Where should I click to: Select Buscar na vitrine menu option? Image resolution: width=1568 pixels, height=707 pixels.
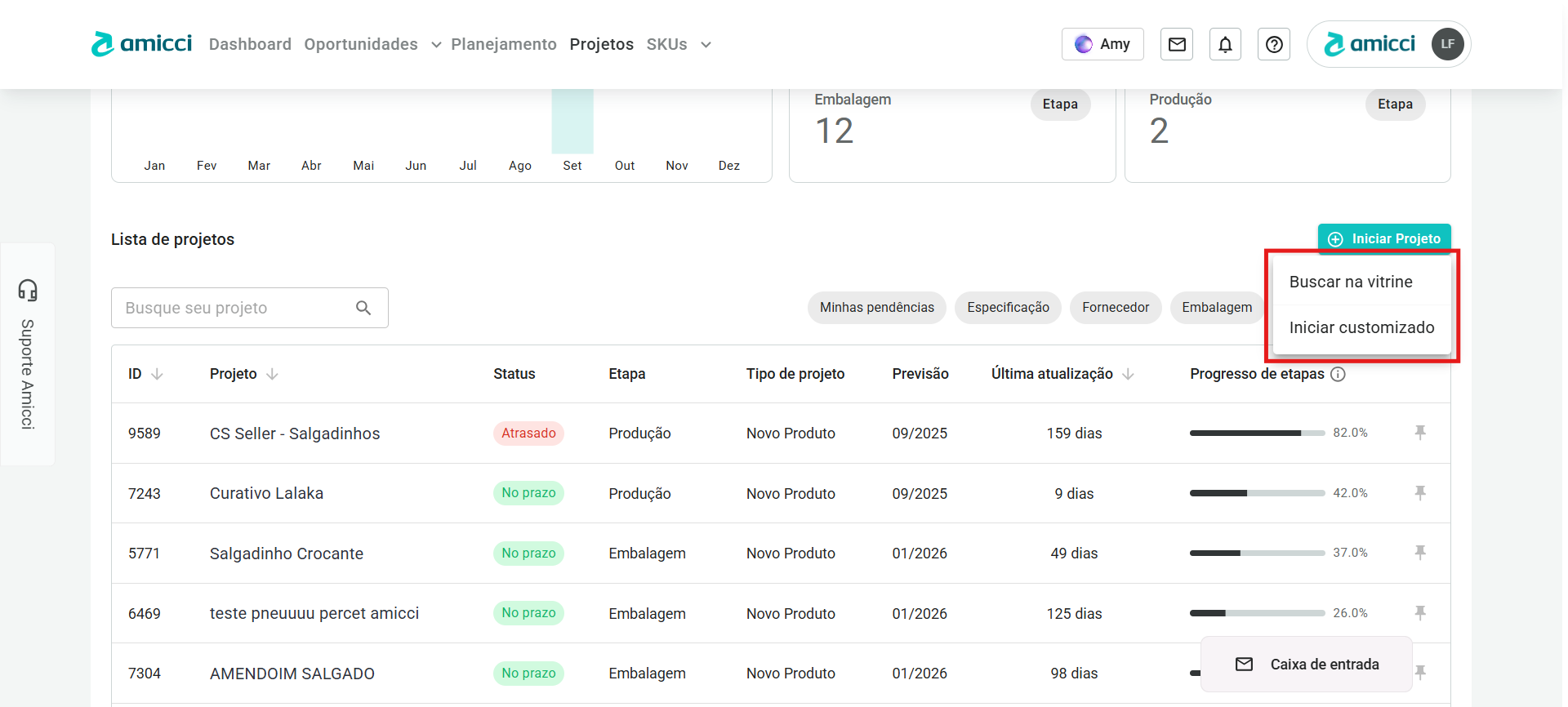pyautogui.click(x=1351, y=282)
